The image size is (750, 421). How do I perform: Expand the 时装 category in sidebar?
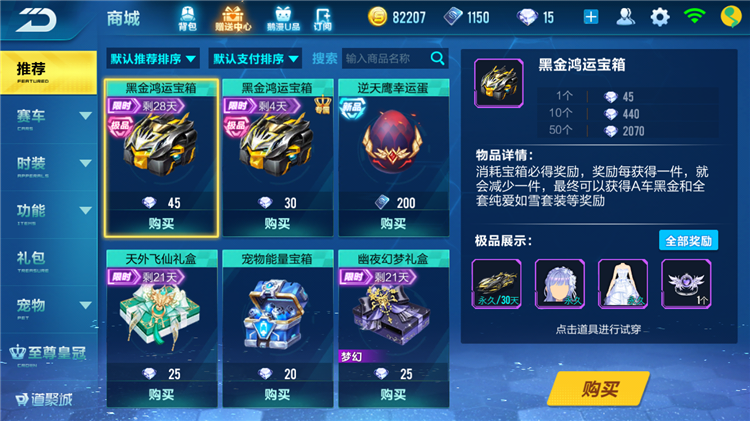pos(48,167)
